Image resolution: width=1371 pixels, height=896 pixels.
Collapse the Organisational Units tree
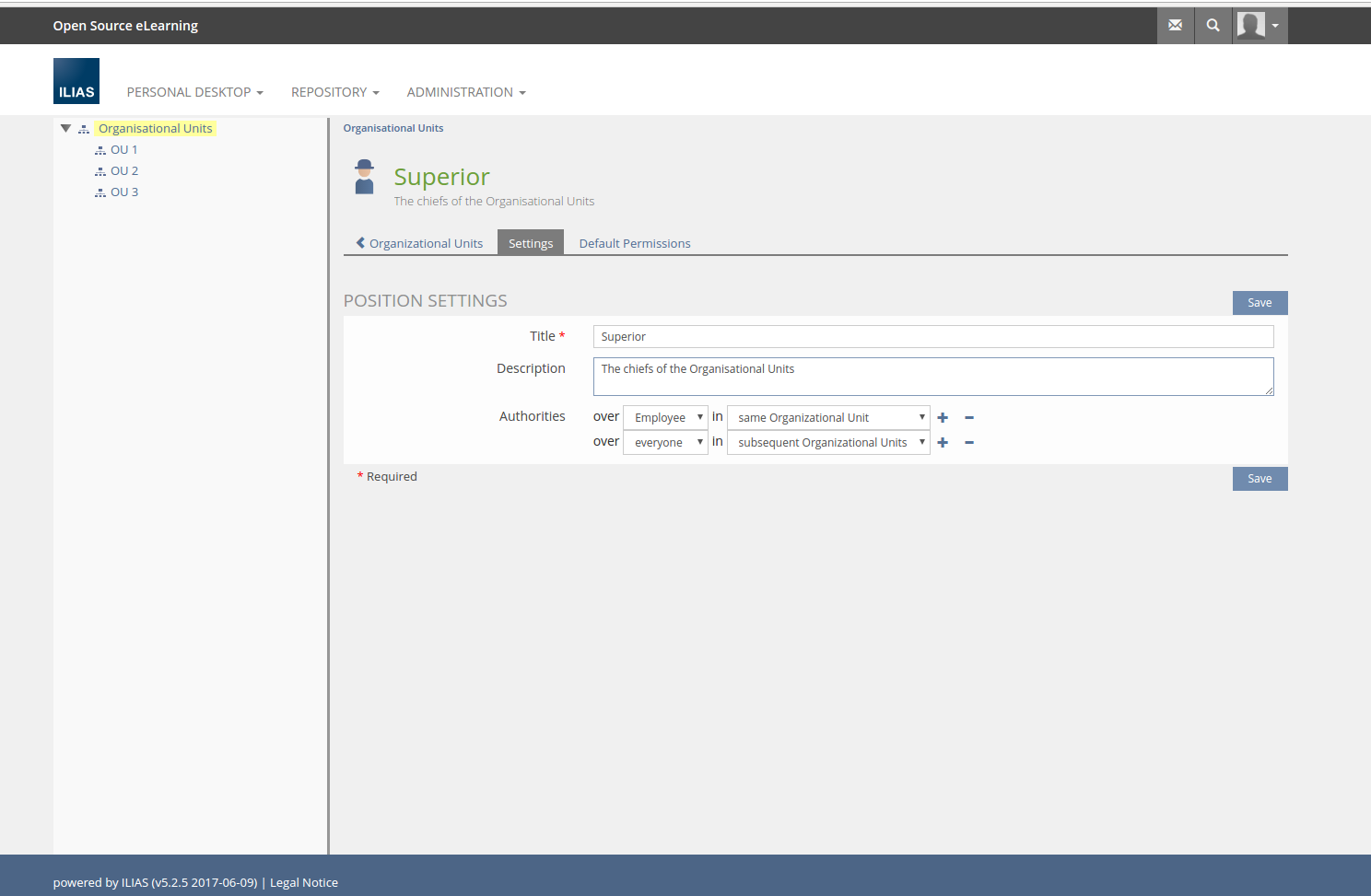65,129
